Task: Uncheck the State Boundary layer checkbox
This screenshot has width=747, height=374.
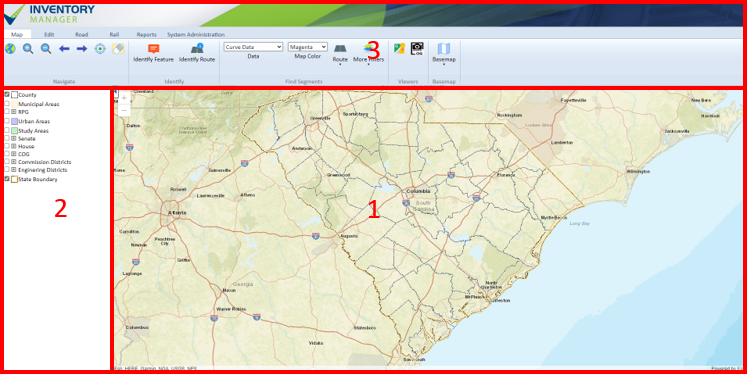Action: click(x=7, y=179)
